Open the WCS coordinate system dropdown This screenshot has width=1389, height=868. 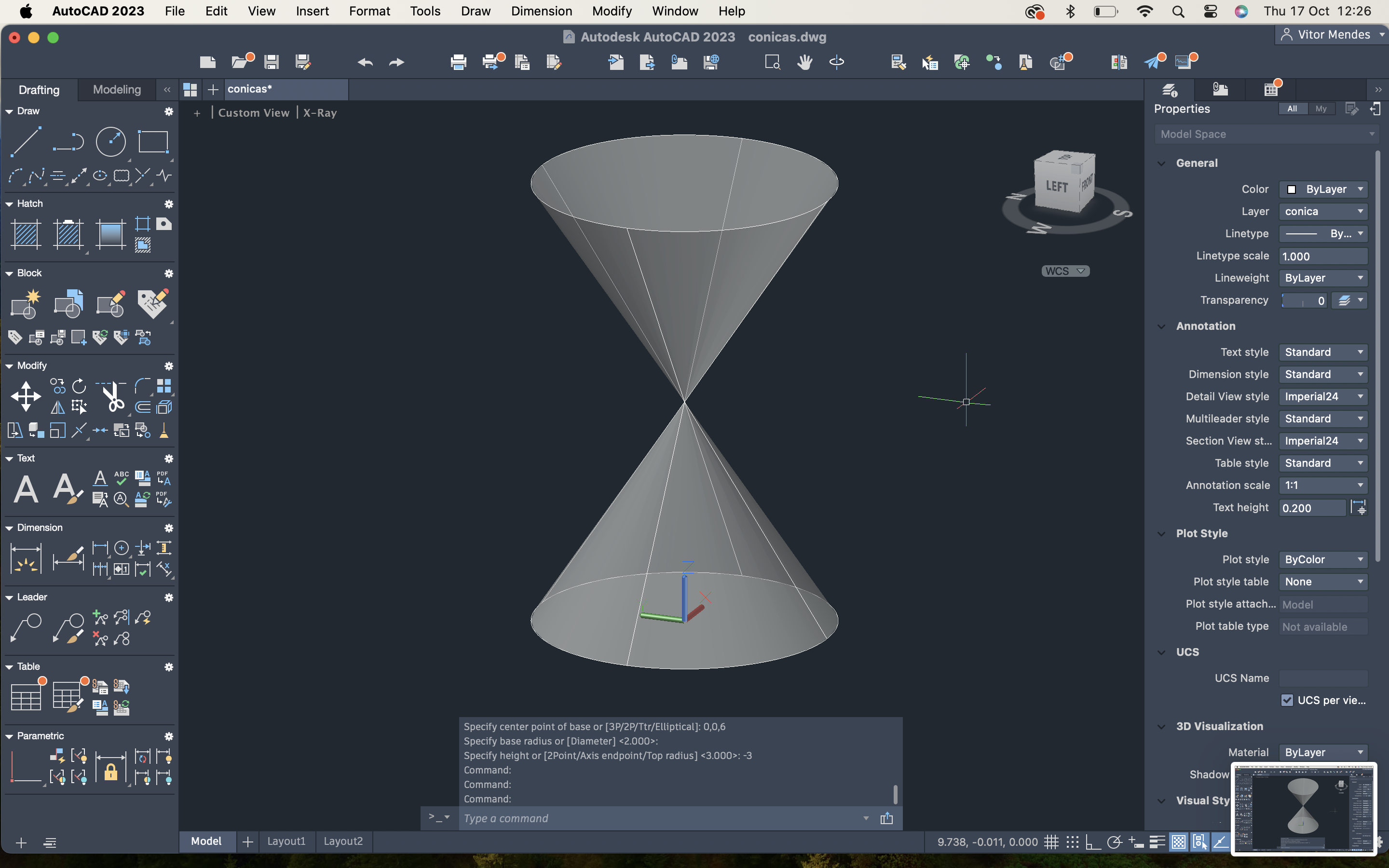point(1065,271)
